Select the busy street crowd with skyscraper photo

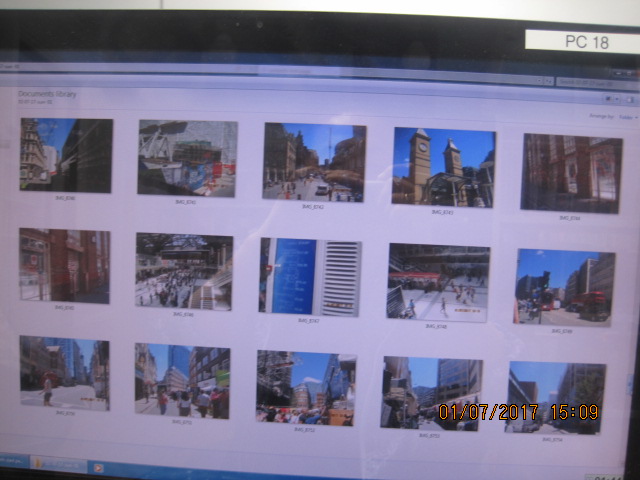pyautogui.click(x=182, y=381)
